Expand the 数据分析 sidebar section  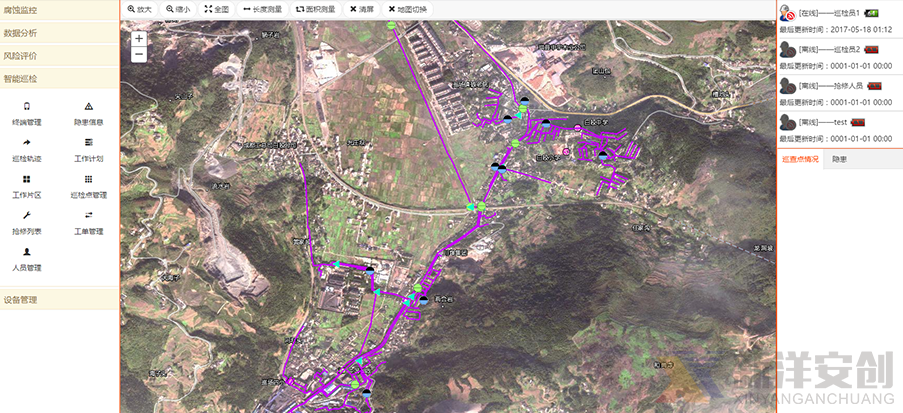pyautogui.click(x=59, y=33)
